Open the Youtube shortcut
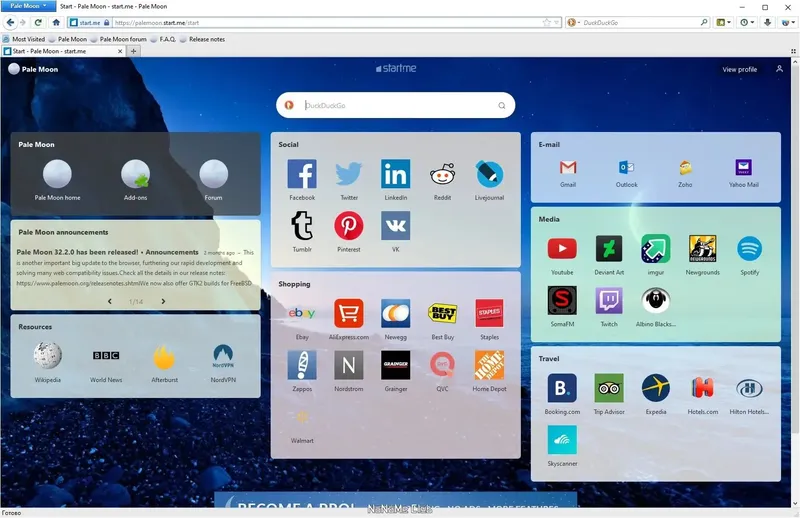Screen dimensions: 800x518 click(562, 249)
